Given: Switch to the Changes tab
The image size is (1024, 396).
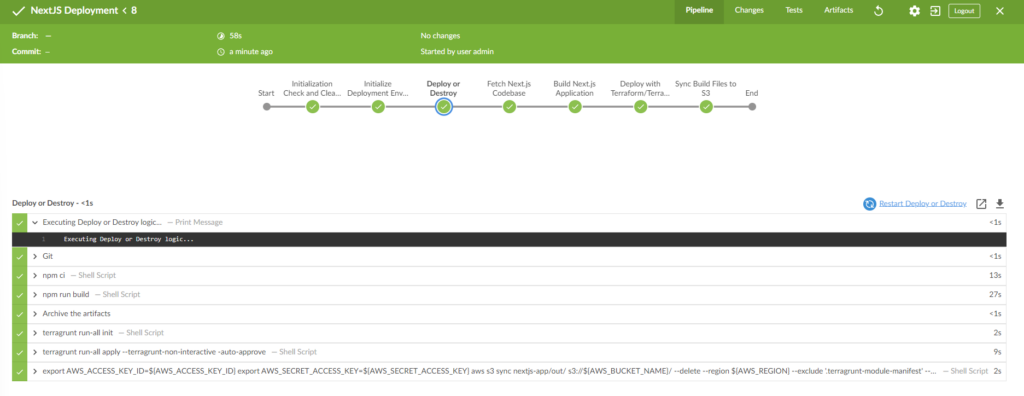Looking at the screenshot, I should (x=749, y=11).
